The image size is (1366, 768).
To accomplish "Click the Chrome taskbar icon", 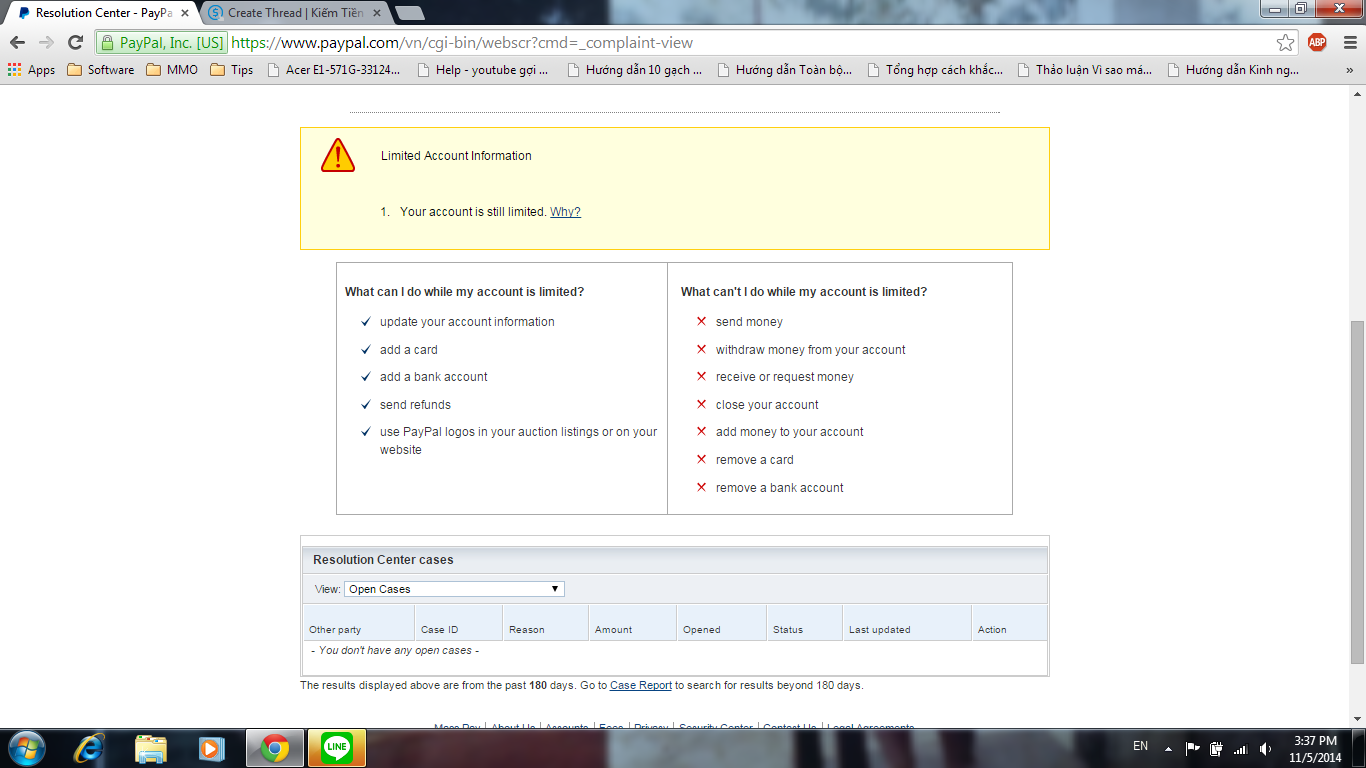I will tap(275, 748).
